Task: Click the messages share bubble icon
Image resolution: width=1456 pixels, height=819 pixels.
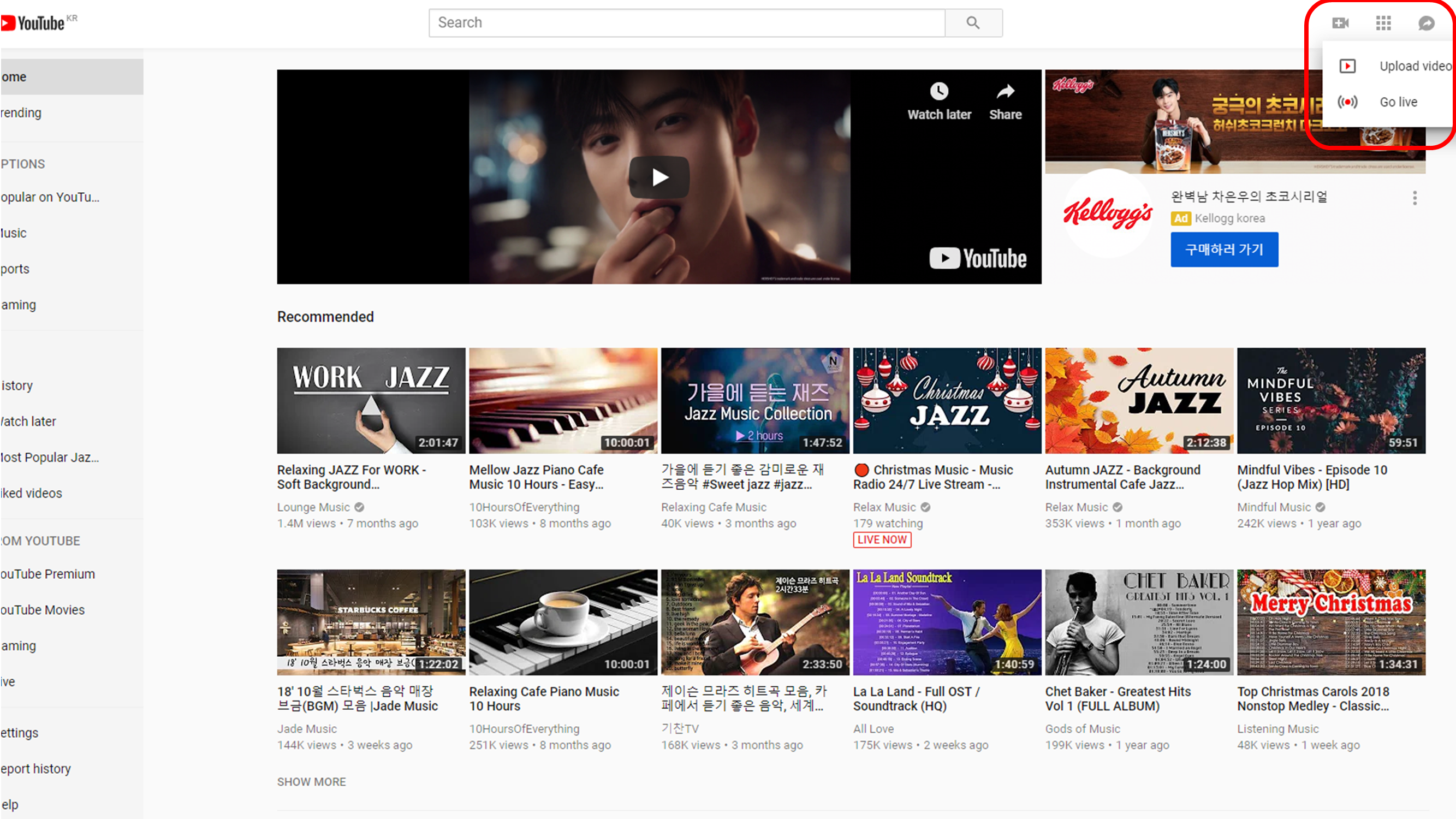Action: [x=1426, y=22]
